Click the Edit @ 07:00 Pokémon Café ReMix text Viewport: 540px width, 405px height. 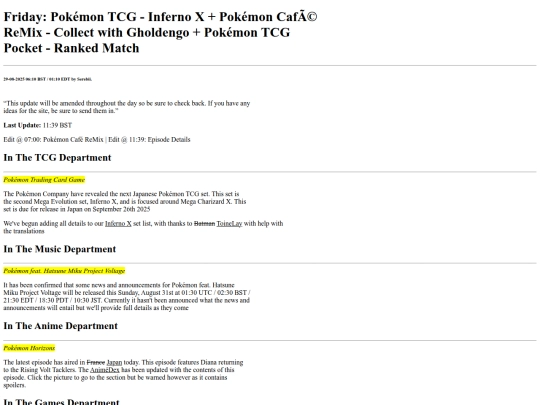pyautogui.click(x=53, y=140)
